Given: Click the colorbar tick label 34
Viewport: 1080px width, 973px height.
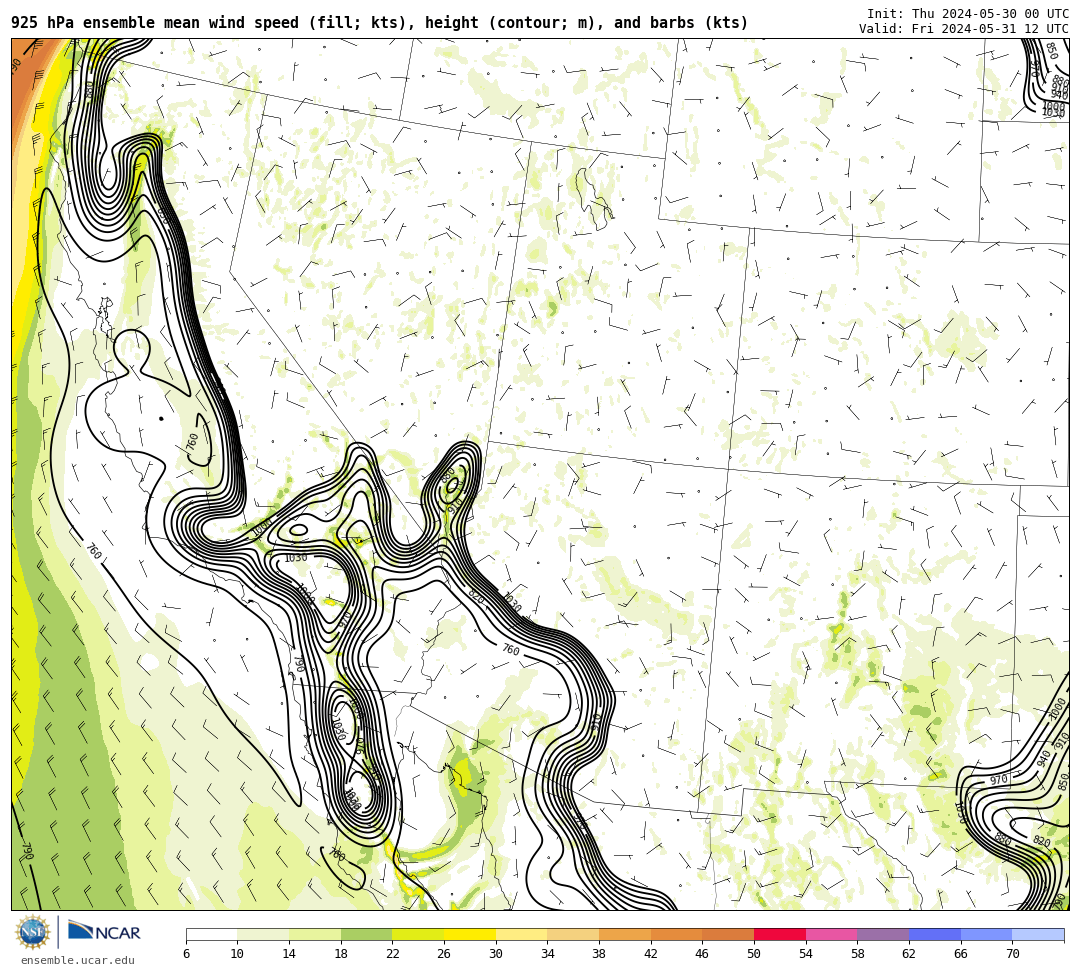Looking at the screenshot, I should pos(548,954).
